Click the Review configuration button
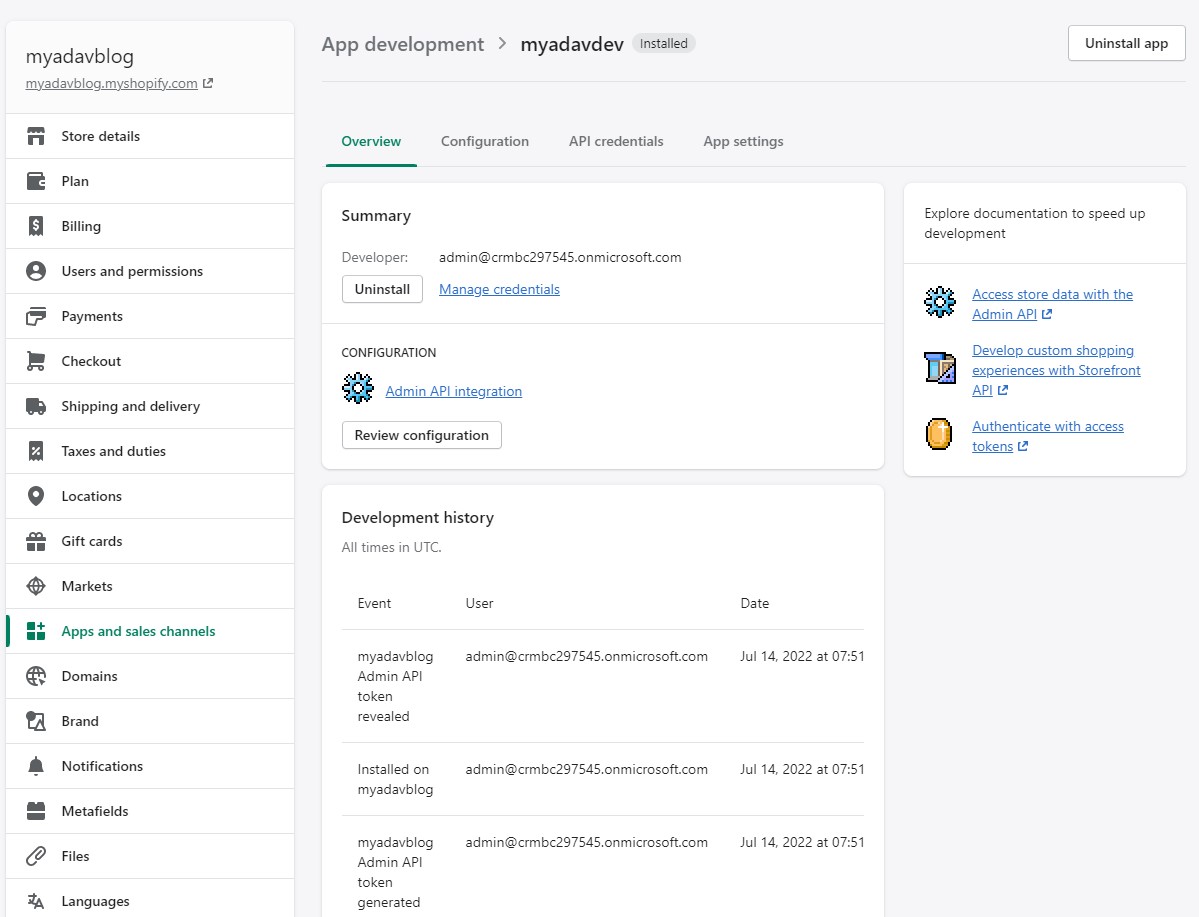Viewport: 1199px width, 917px height. [x=421, y=435]
